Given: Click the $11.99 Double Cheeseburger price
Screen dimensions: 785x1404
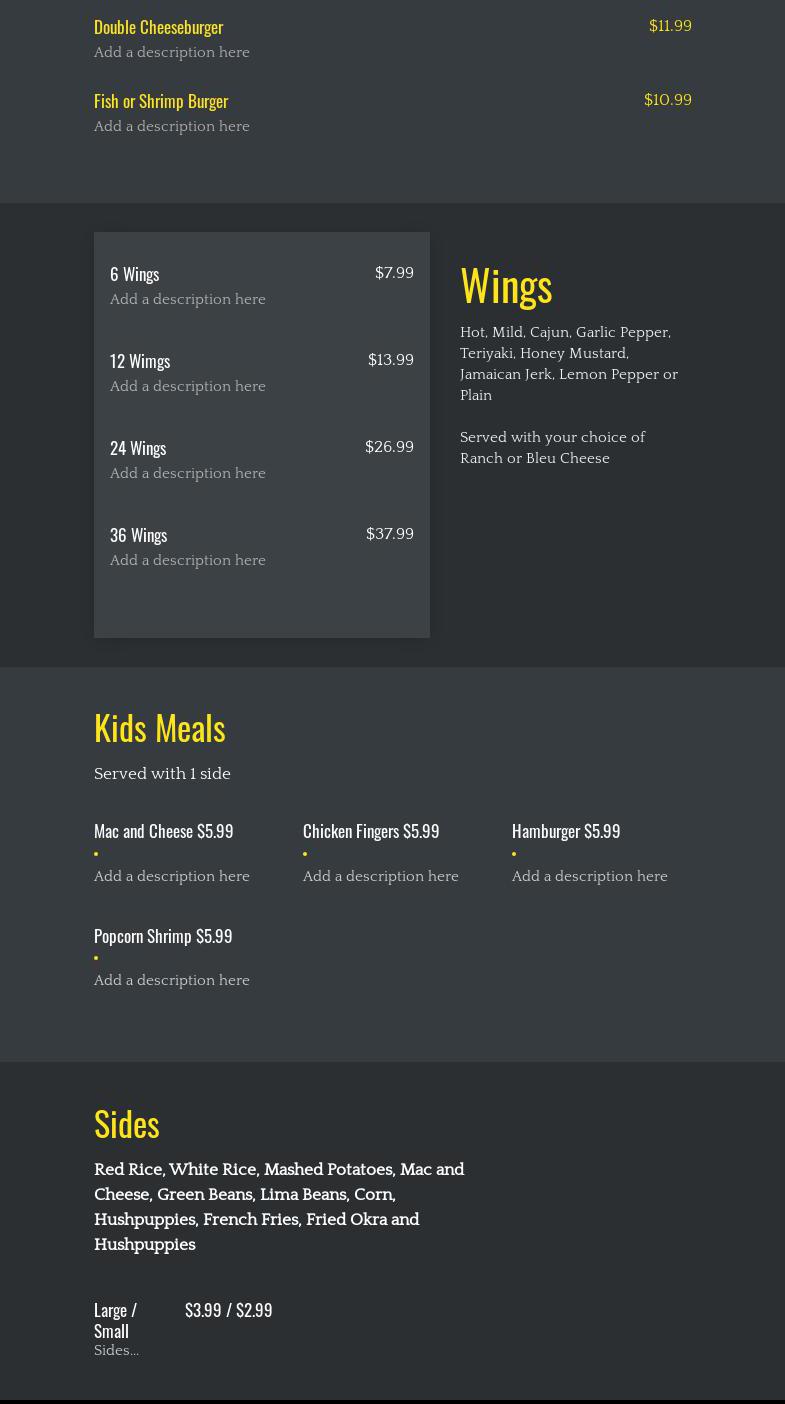Looking at the screenshot, I should pos(670,26).
